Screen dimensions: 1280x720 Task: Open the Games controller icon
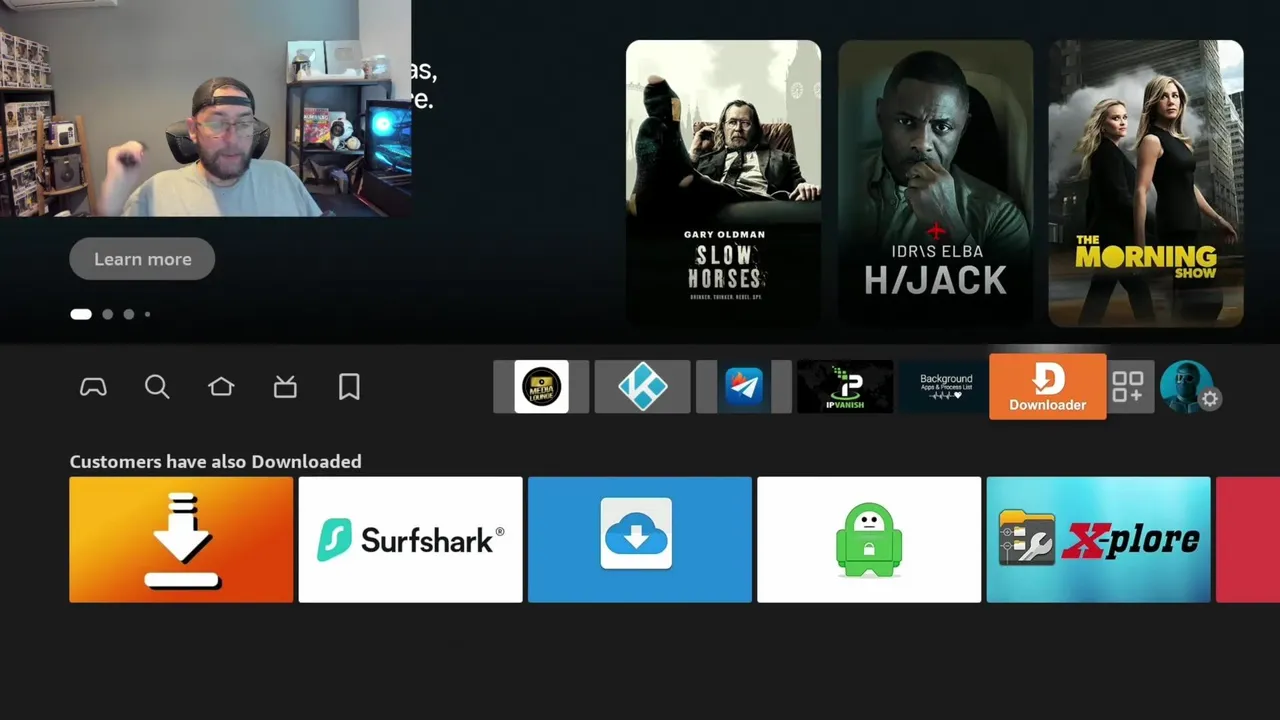point(93,387)
